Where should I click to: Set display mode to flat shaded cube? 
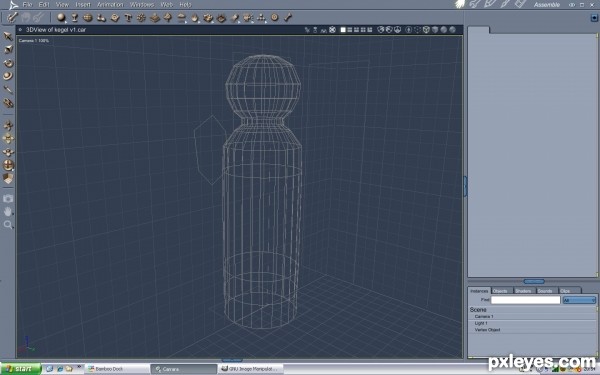(435, 29)
